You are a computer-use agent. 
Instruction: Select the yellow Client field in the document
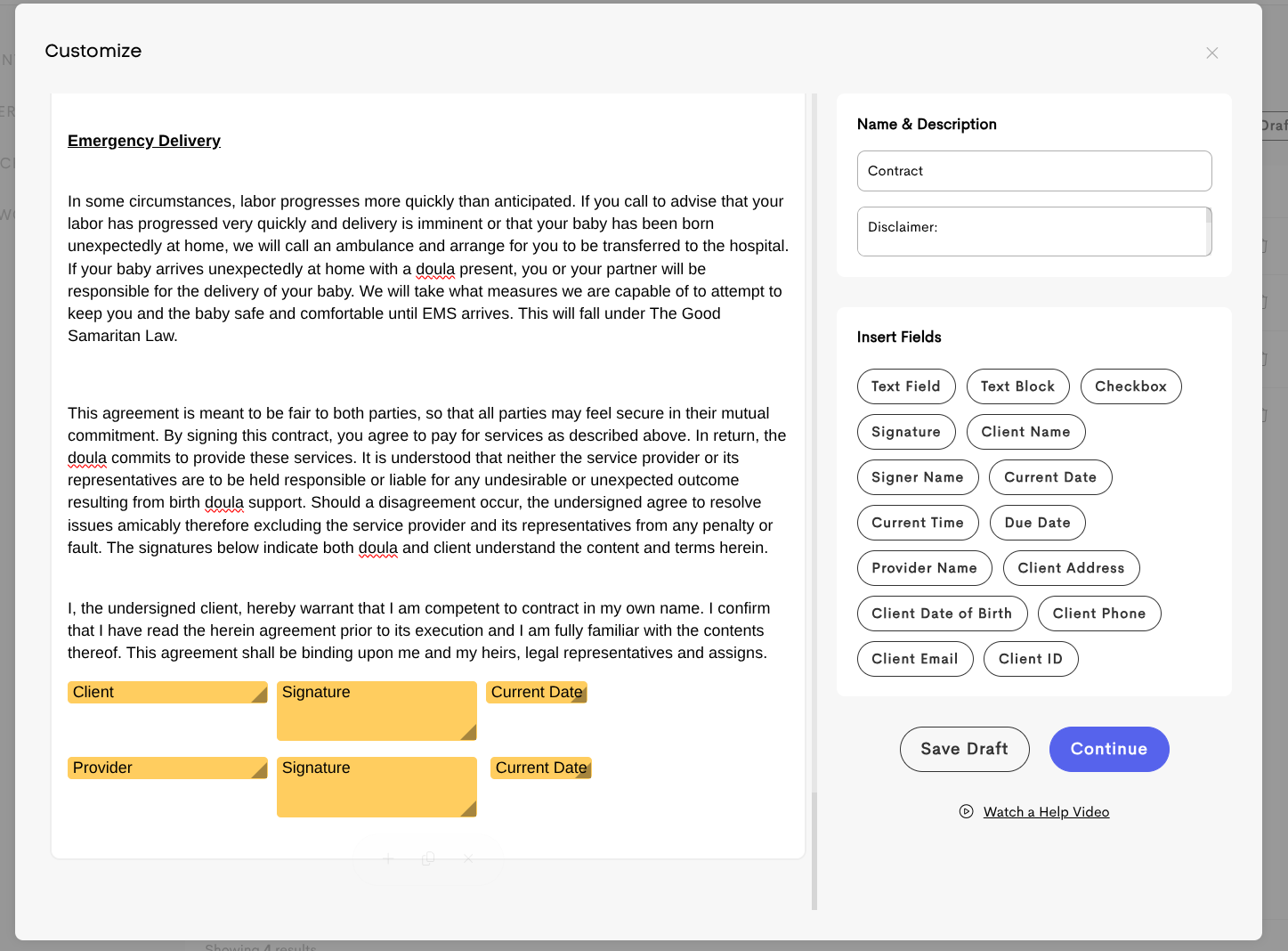[x=167, y=693]
